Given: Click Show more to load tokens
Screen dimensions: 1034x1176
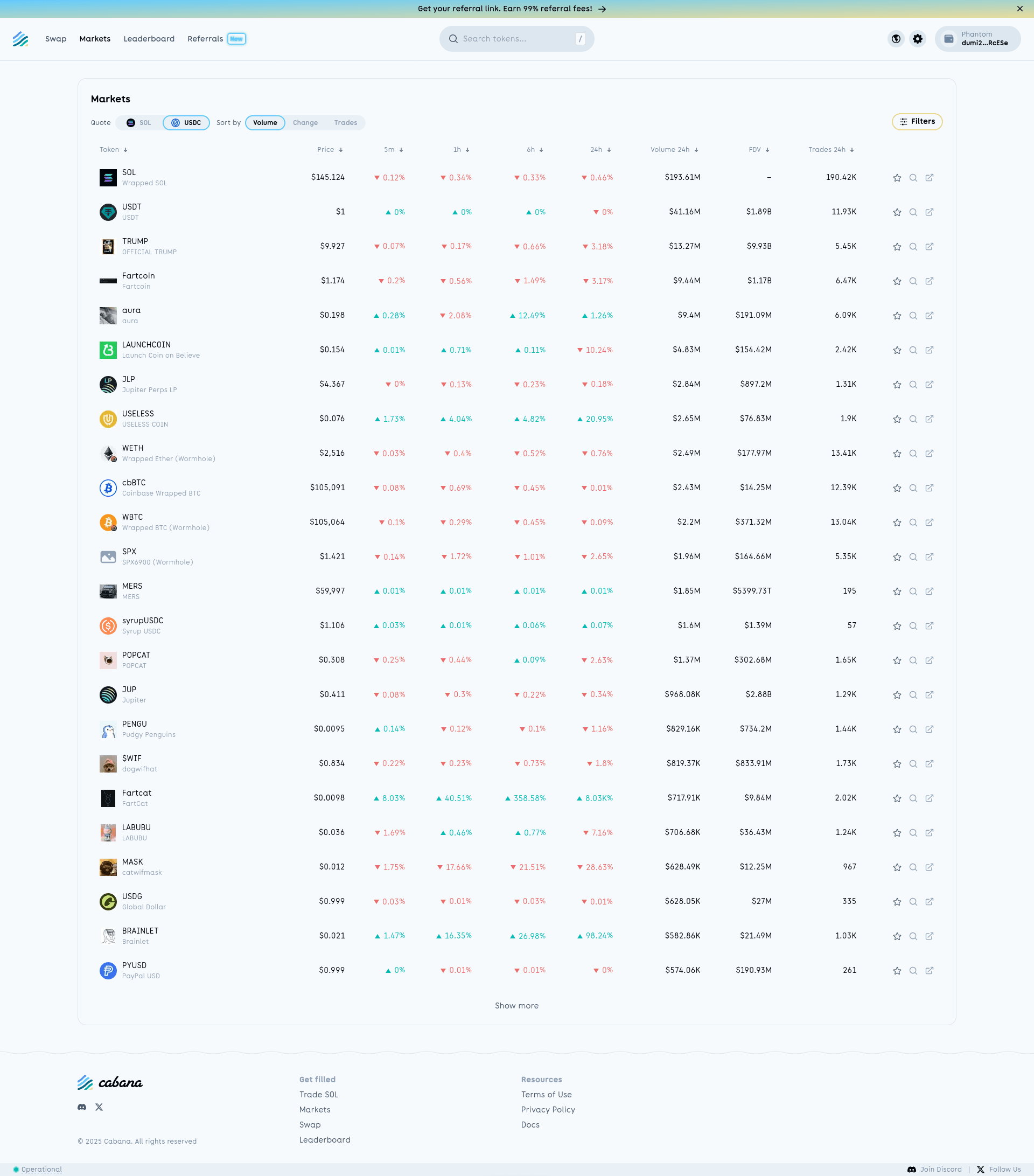Looking at the screenshot, I should [516, 1006].
